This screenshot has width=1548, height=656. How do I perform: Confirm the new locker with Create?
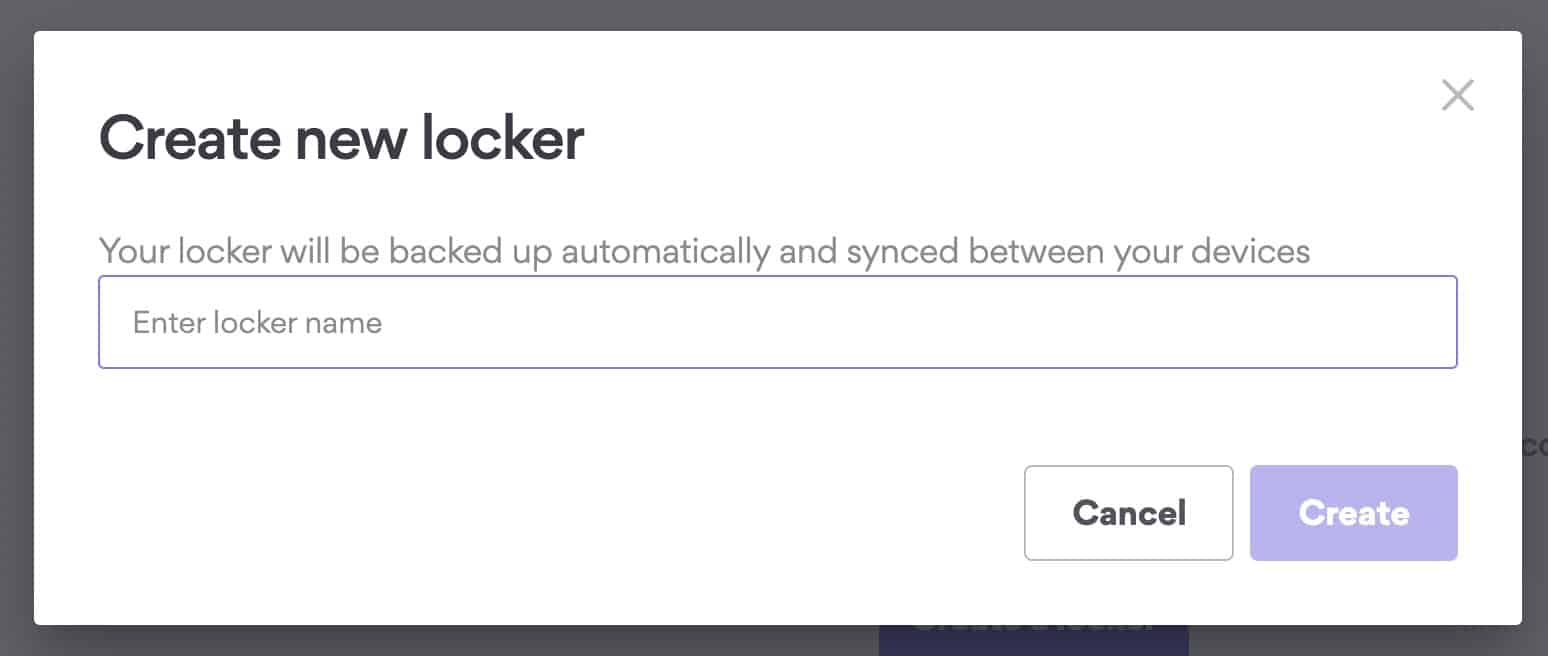pyautogui.click(x=1353, y=513)
